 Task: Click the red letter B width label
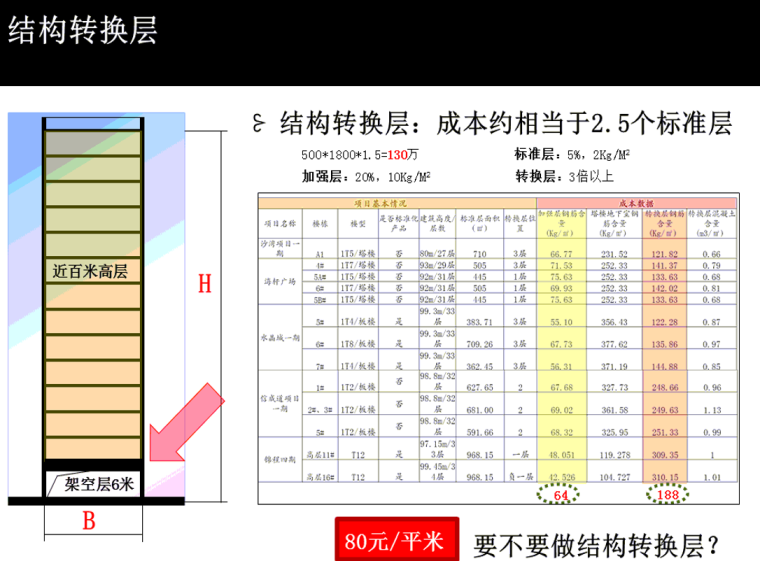click(88, 521)
